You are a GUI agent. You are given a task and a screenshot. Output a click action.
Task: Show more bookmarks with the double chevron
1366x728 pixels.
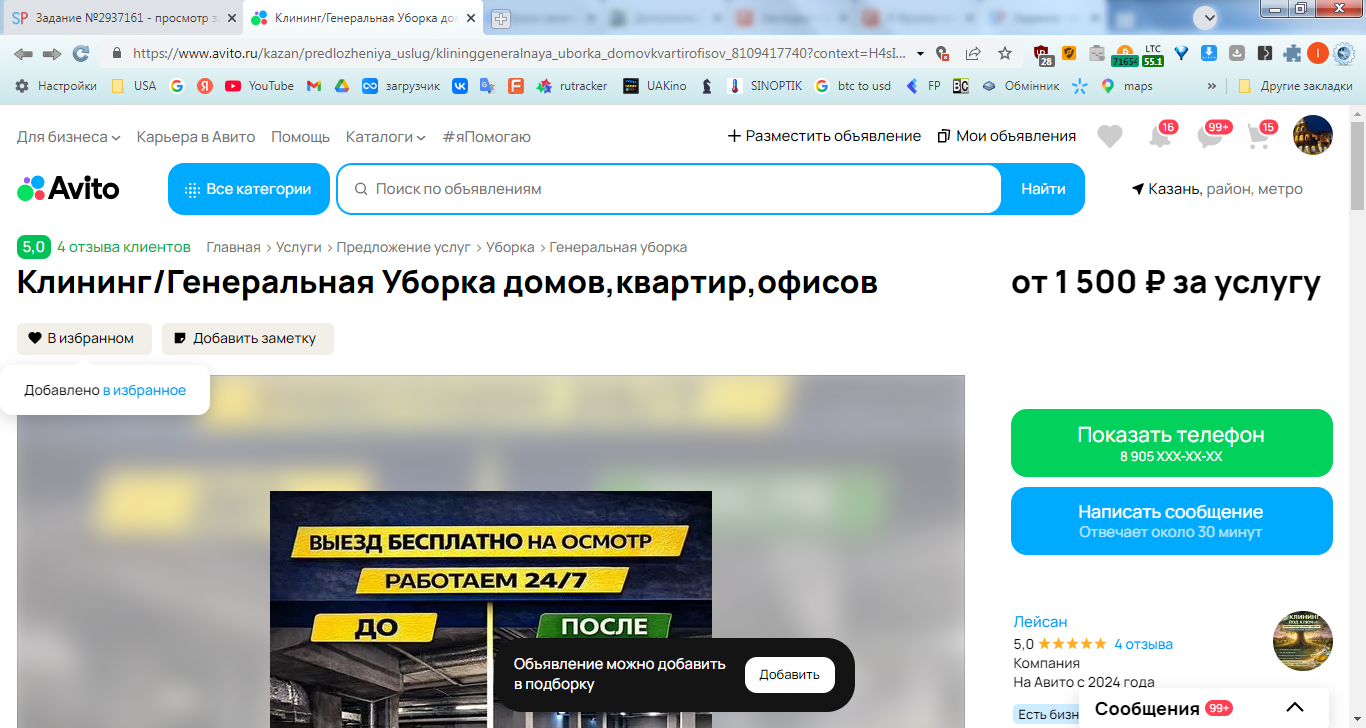1213,86
